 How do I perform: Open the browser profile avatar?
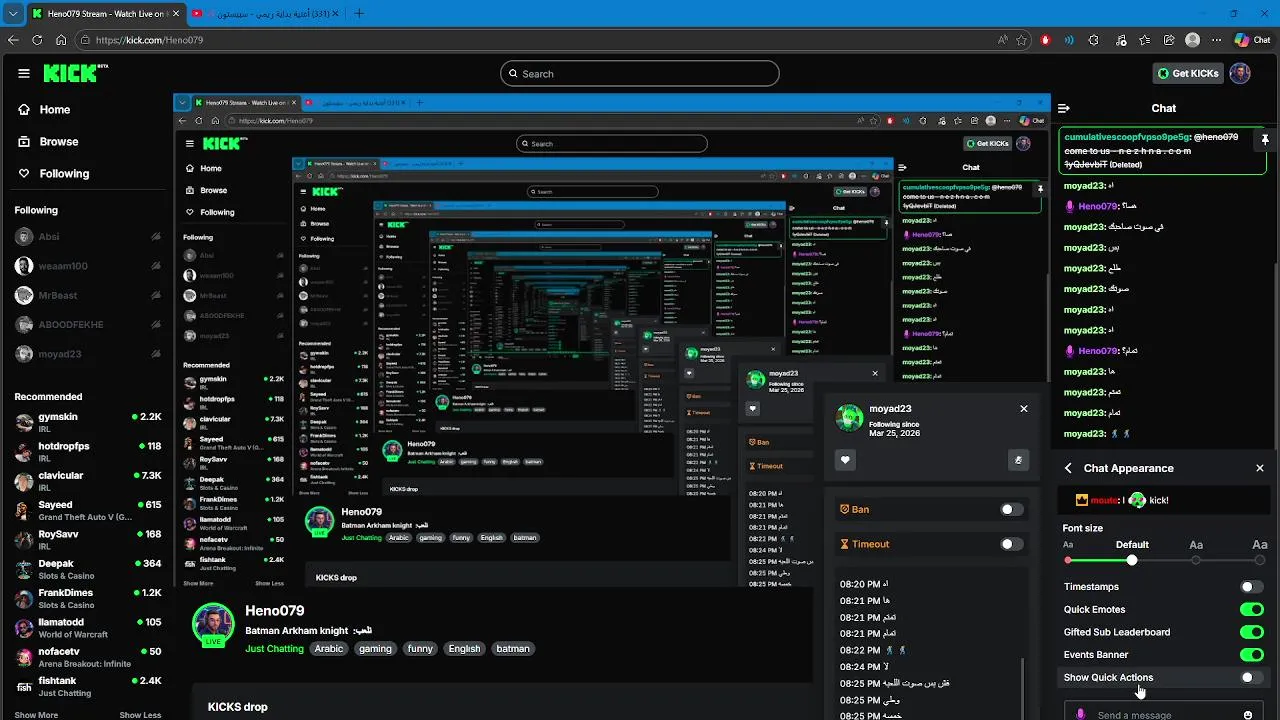coord(1192,40)
